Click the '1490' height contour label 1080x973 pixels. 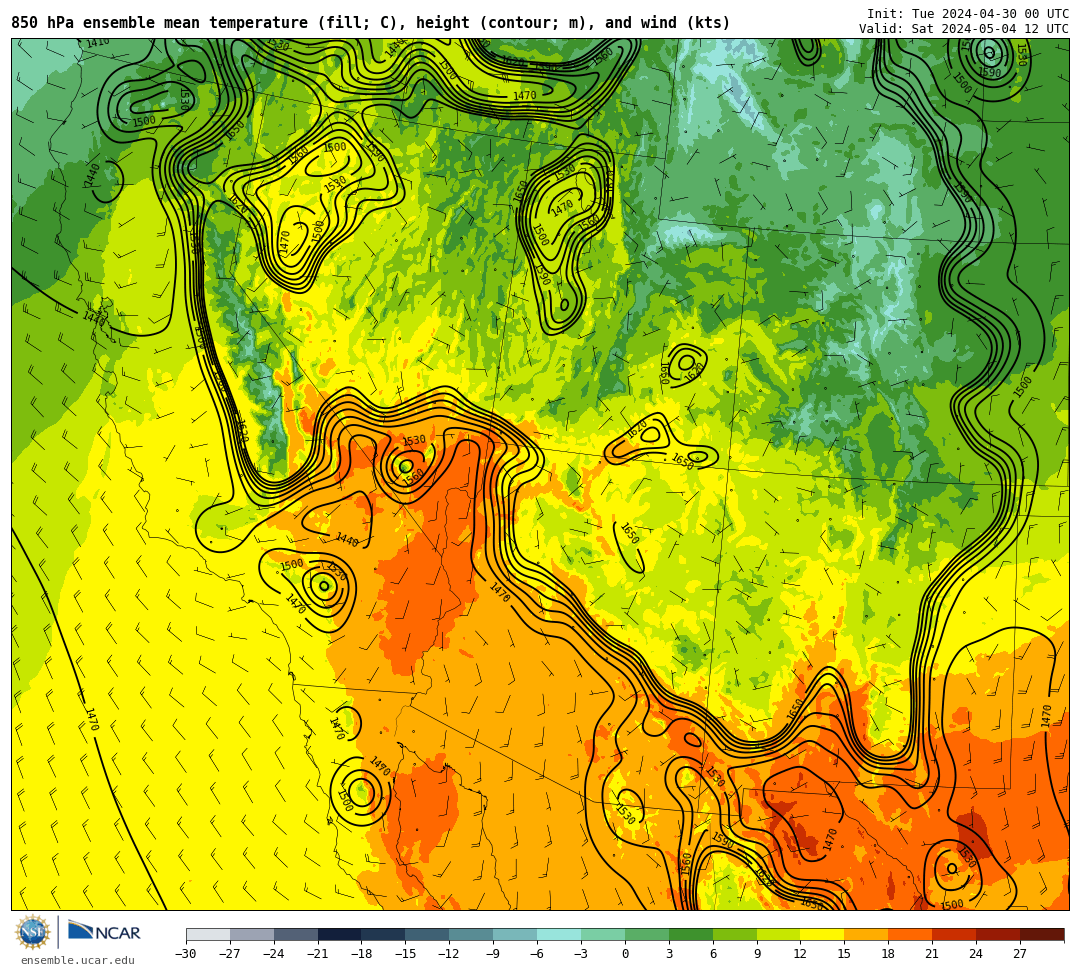(380, 766)
